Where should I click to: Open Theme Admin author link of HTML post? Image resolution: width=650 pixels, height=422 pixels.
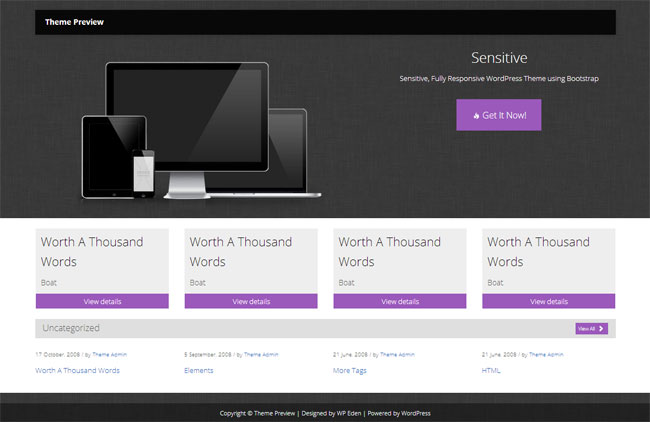pos(546,354)
